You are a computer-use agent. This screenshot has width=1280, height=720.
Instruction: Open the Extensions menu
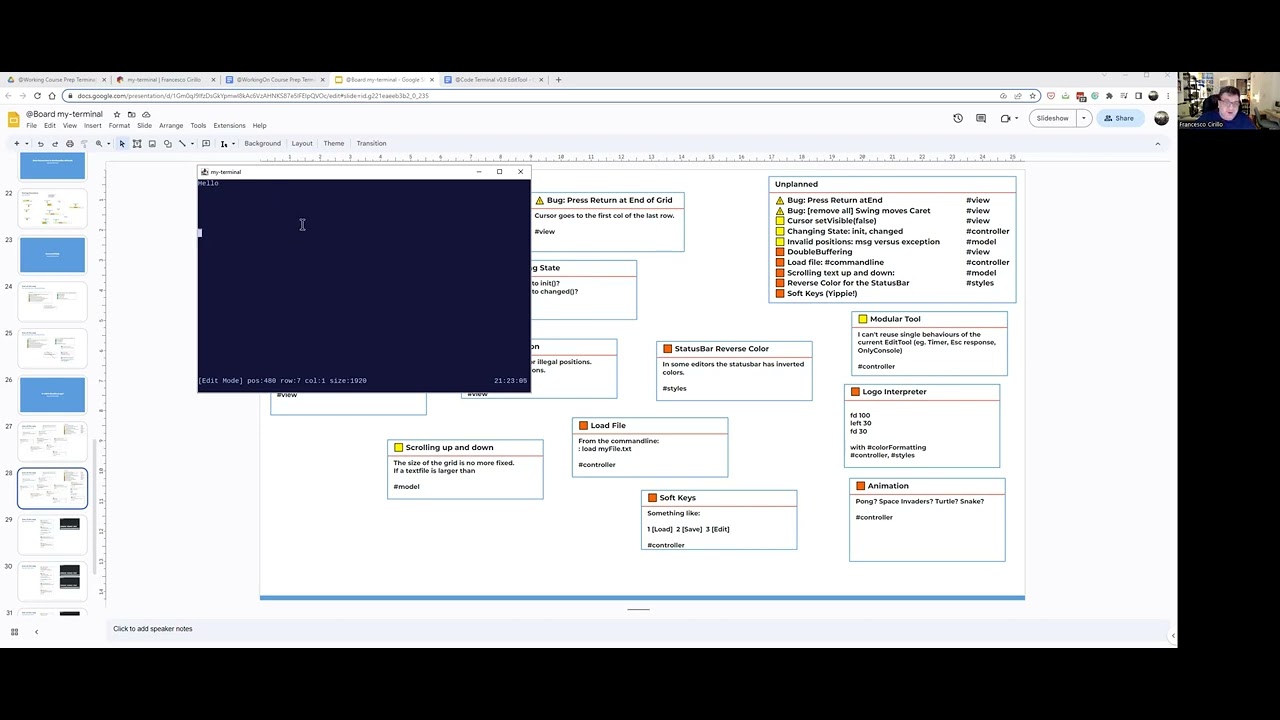pos(229,126)
